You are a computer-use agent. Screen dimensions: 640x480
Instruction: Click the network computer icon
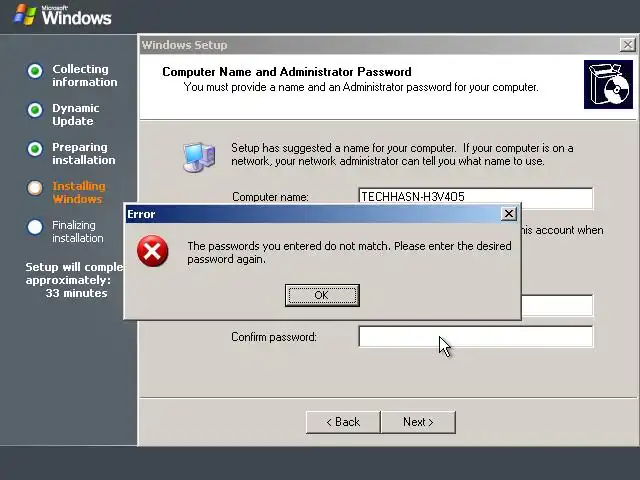pyautogui.click(x=199, y=157)
